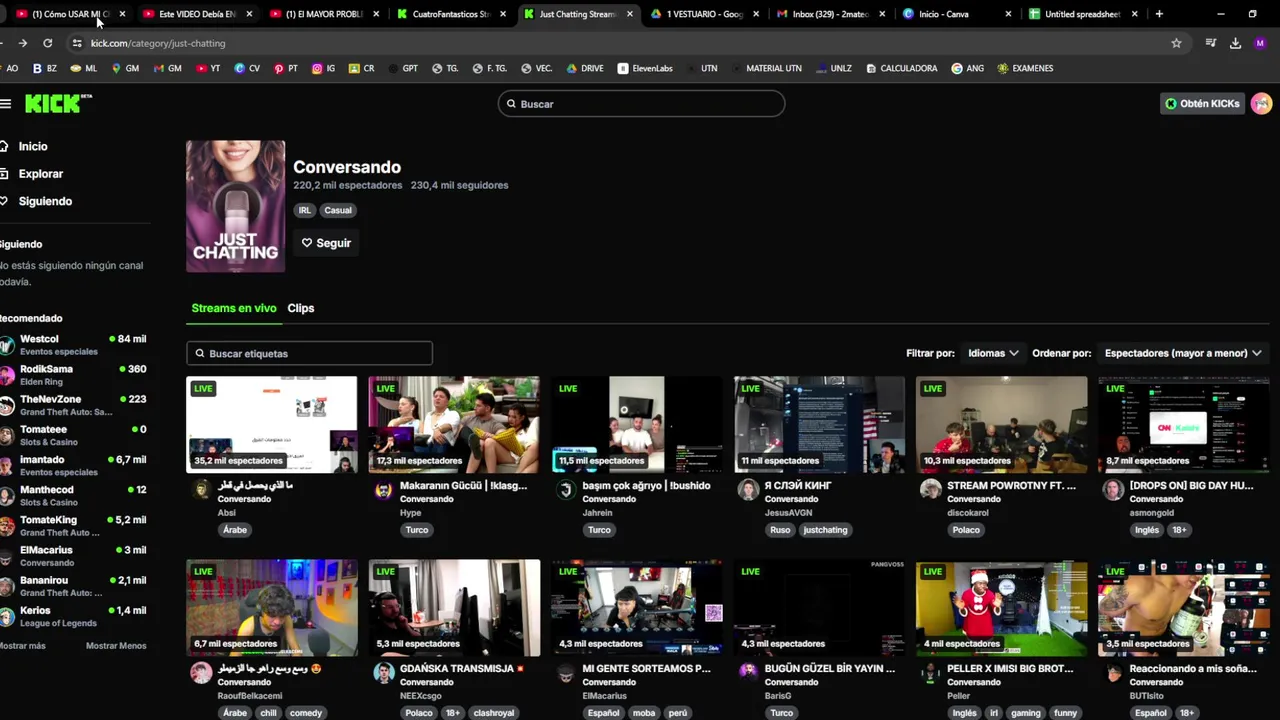
Task: Switch to CuatroFantasticos browser tab
Action: [x=450, y=14]
